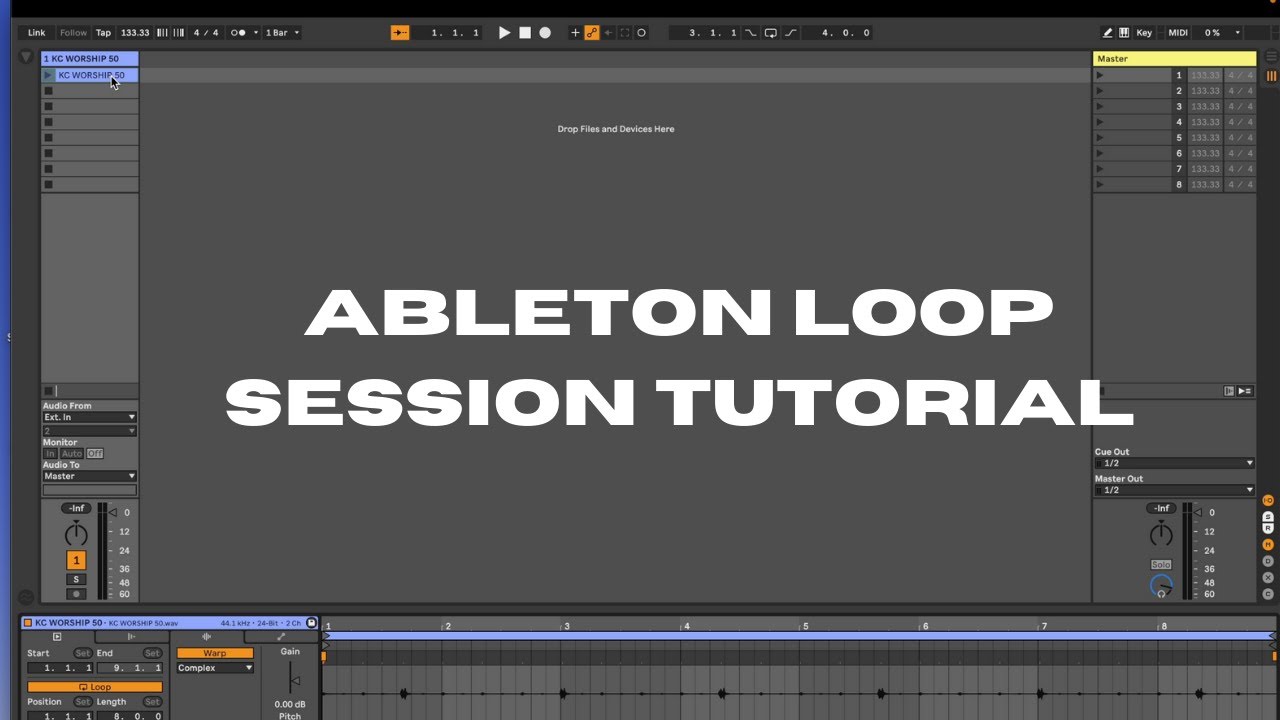The image size is (1280, 720).
Task: Toggle the Draw Mode pencil icon
Action: [x=1108, y=33]
